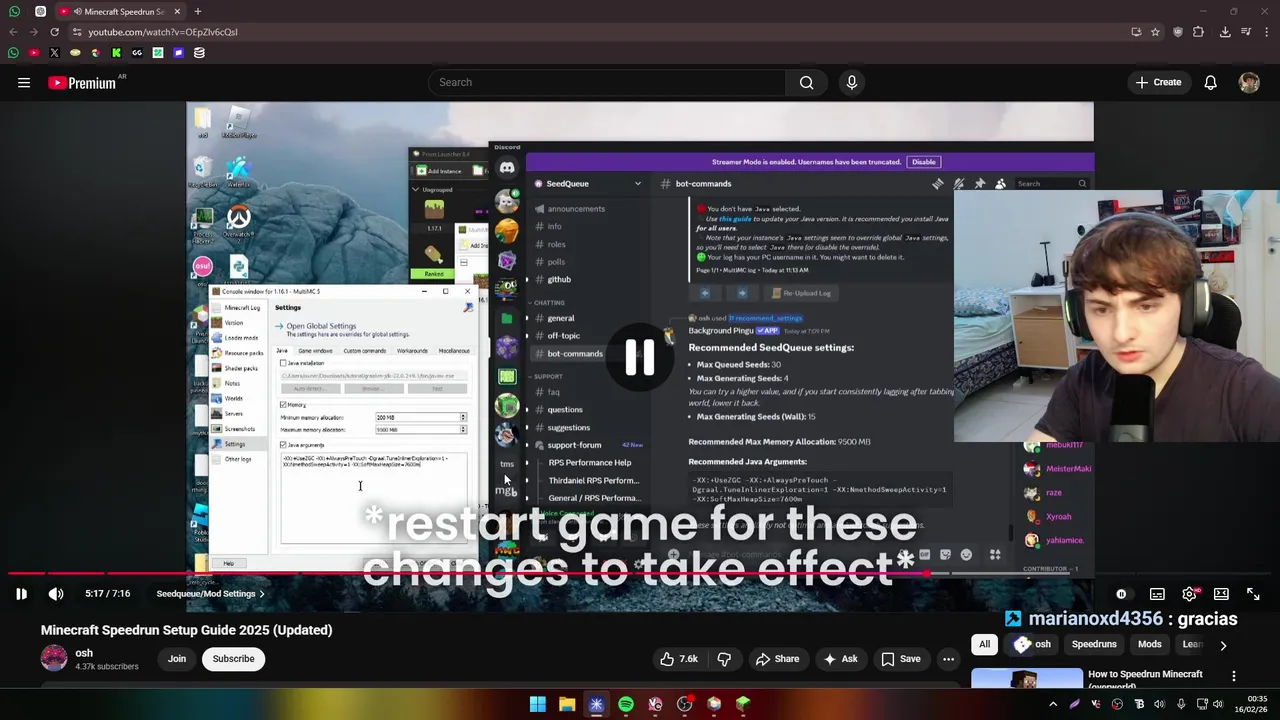Switch player to theater mode

point(1221,594)
